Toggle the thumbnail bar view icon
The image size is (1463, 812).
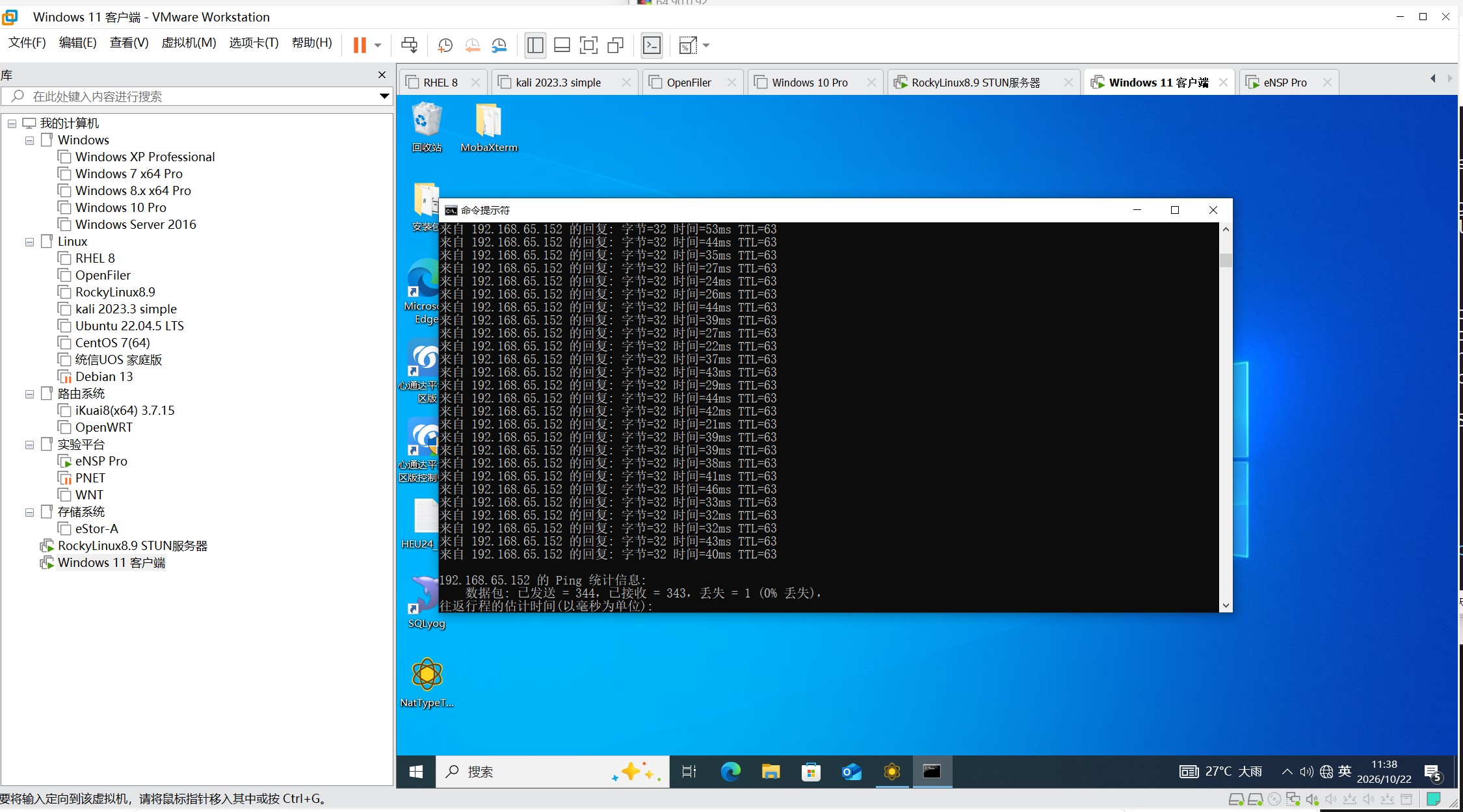(x=562, y=46)
